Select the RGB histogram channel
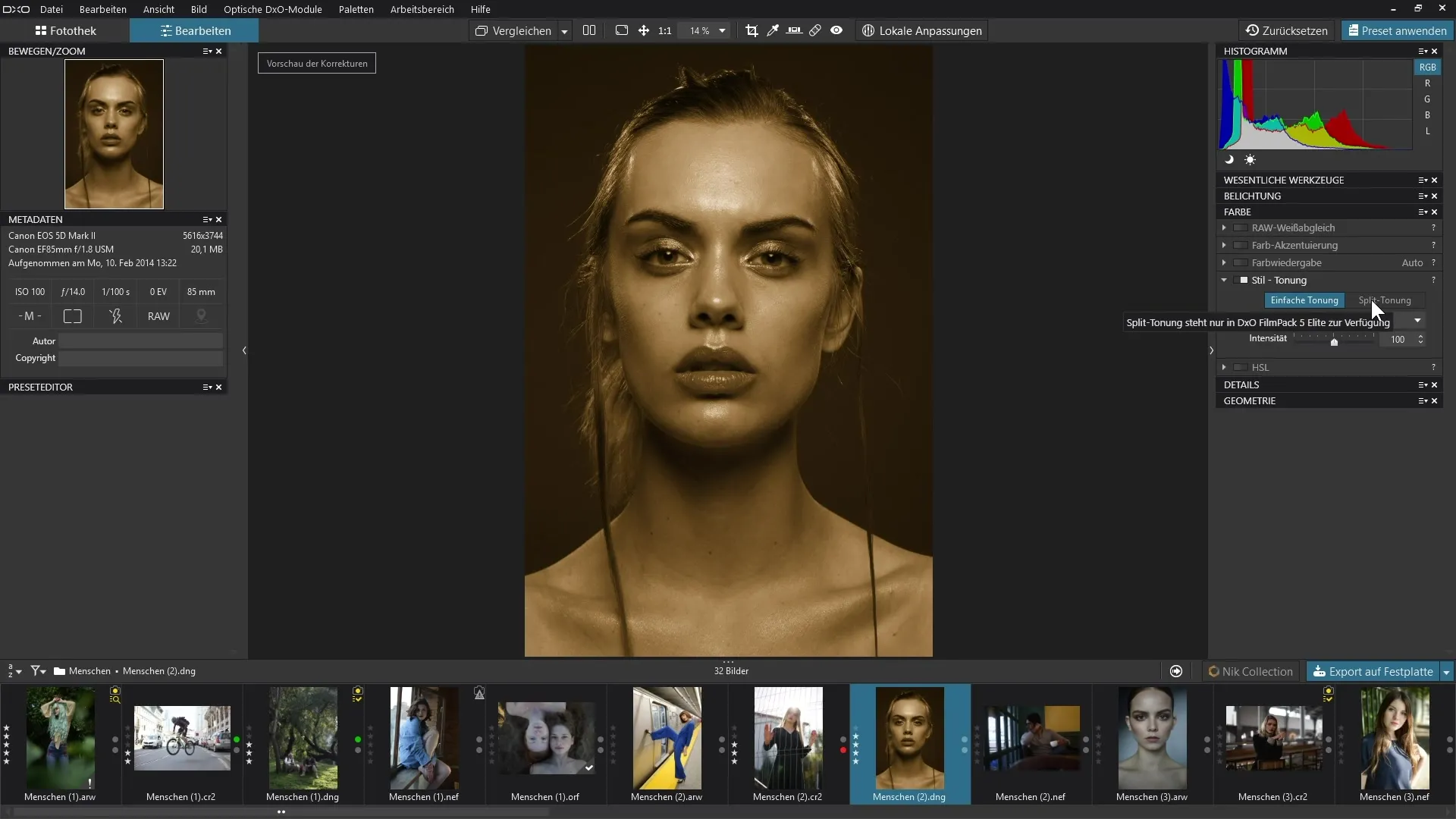 pyautogui.click(x=1427, y=67)
